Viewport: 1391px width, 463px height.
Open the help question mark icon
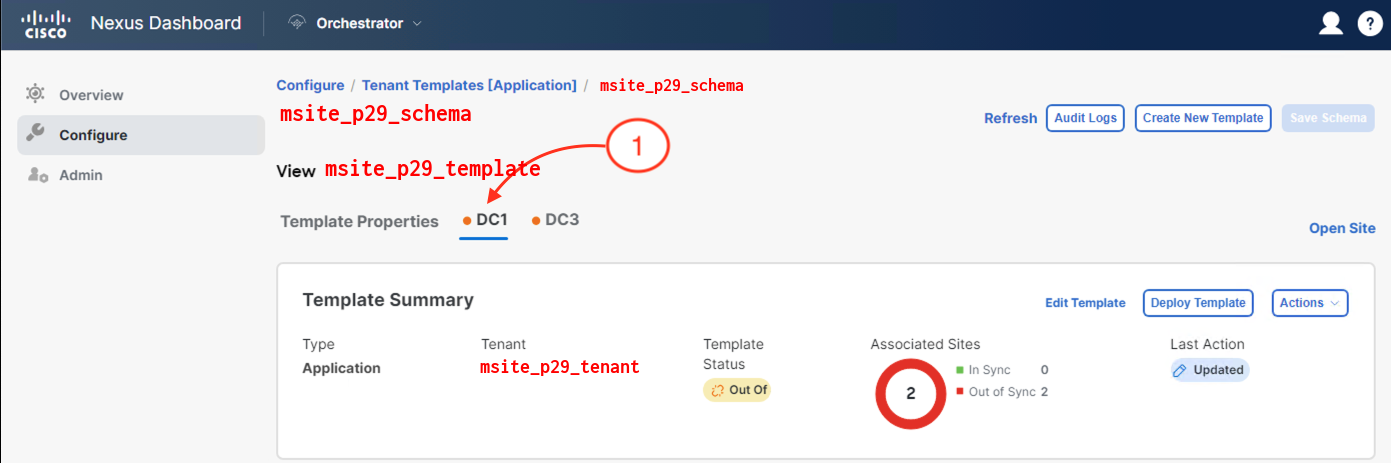click(x=1369, y=24)
